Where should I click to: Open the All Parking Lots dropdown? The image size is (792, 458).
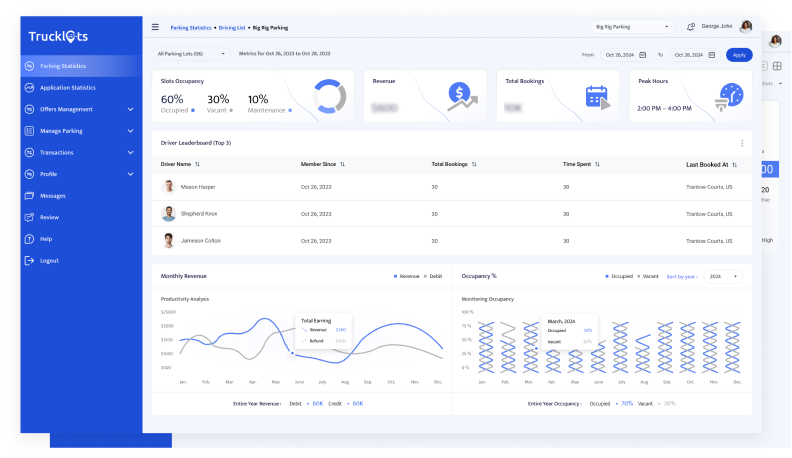pos(191,54)
